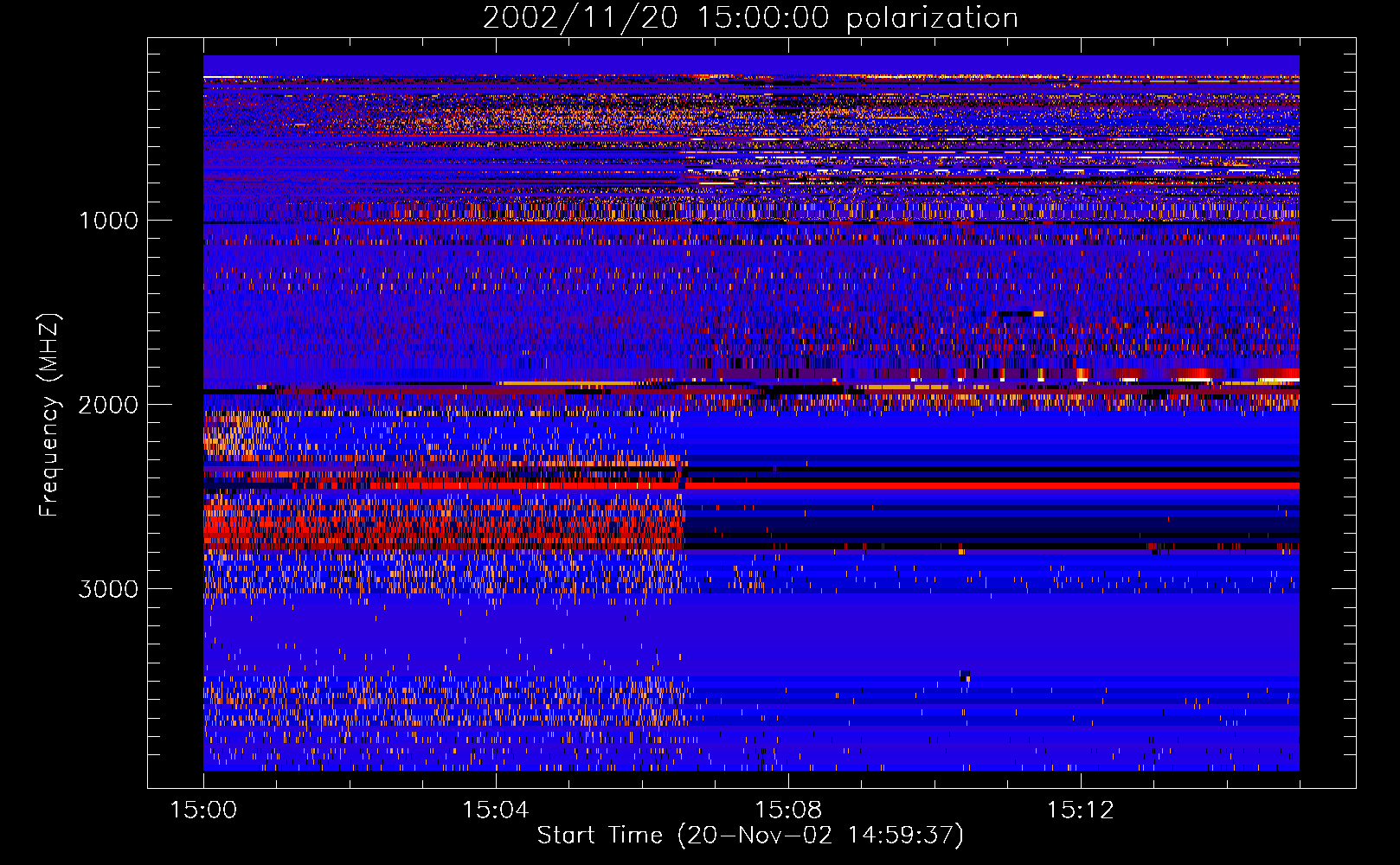Click the 15:00 time tick label
The height and width of the screenshot is (865, 1400).
[x=203, y=811]
